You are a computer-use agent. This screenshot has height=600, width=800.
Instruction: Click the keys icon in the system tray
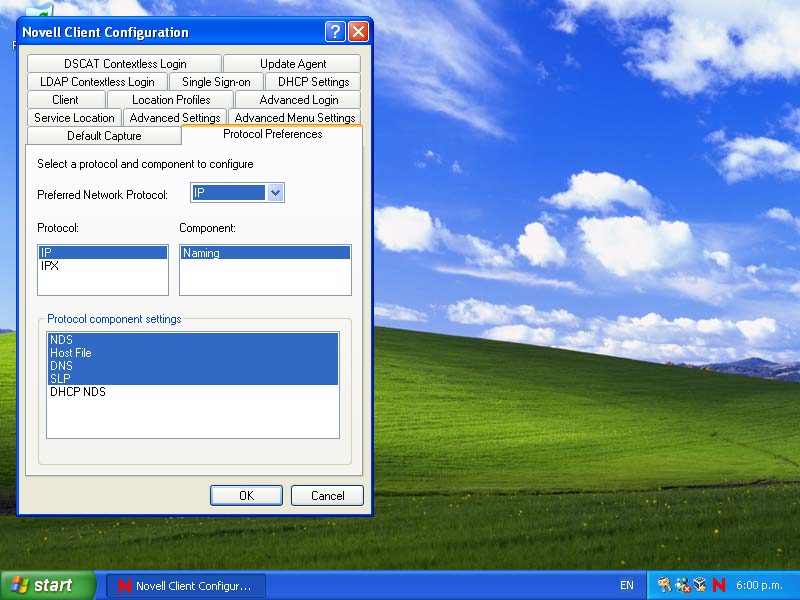[664, 585]
